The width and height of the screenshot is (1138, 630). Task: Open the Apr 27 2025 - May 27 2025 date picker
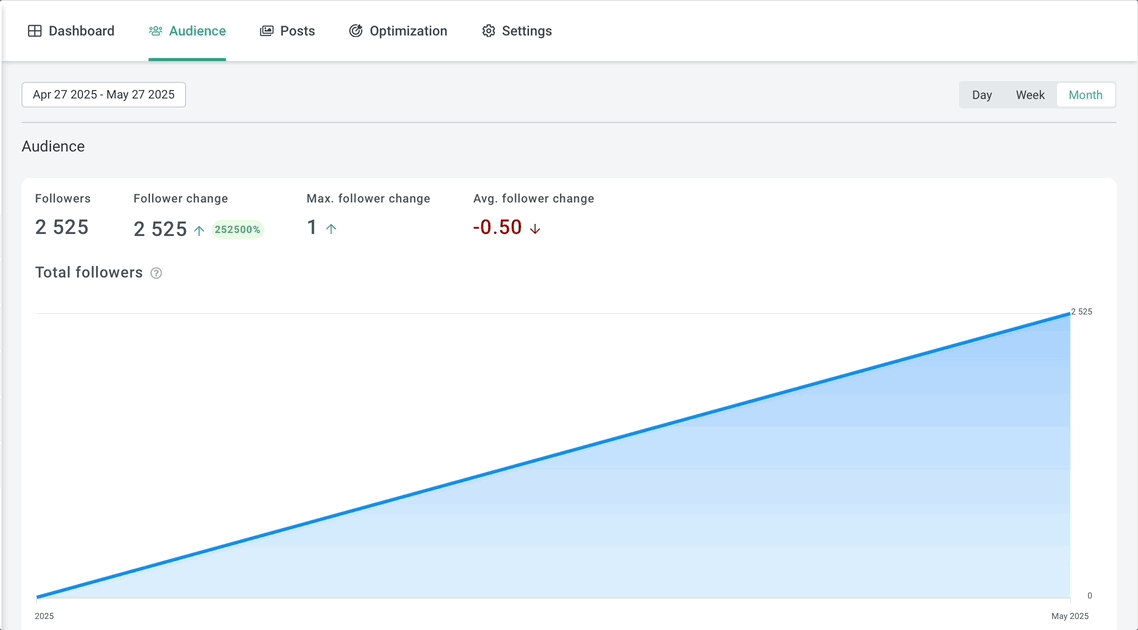(x=104, y=95)
